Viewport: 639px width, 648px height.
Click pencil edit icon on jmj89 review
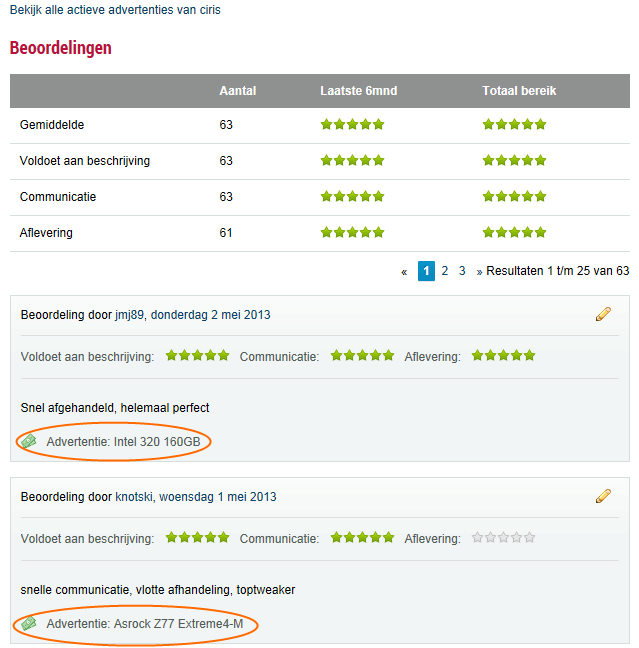point(603,314)
